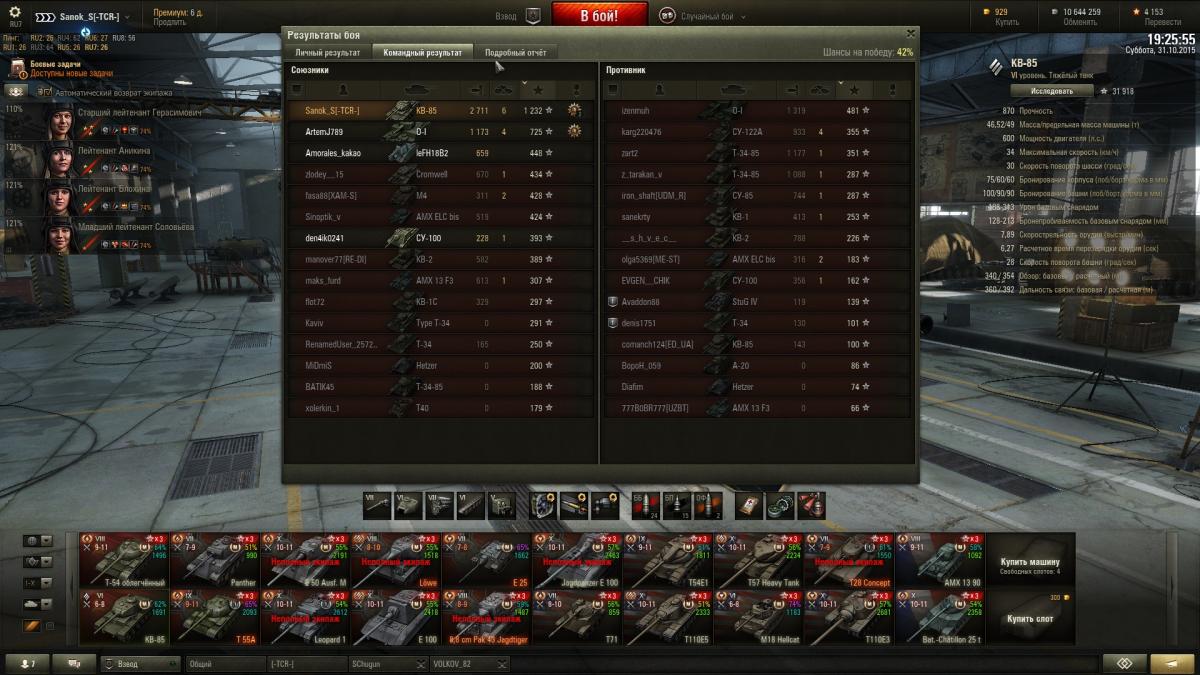This screenshot has height=675, width=1200.
Task: Switch to the «Личный результат» tab
Action: 328,52
